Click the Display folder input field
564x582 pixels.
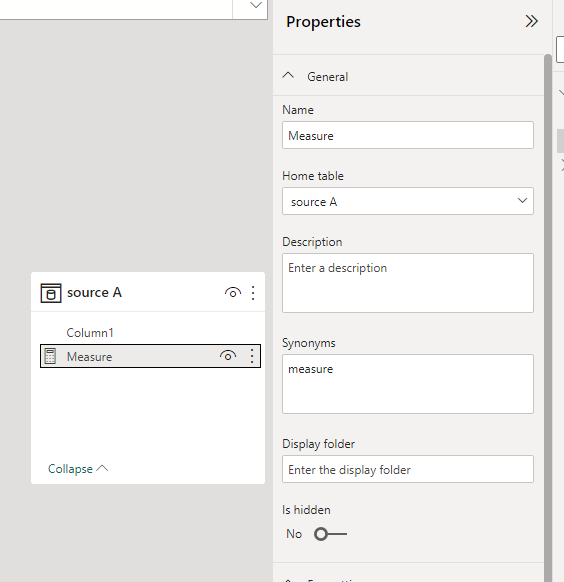point(408,469)
